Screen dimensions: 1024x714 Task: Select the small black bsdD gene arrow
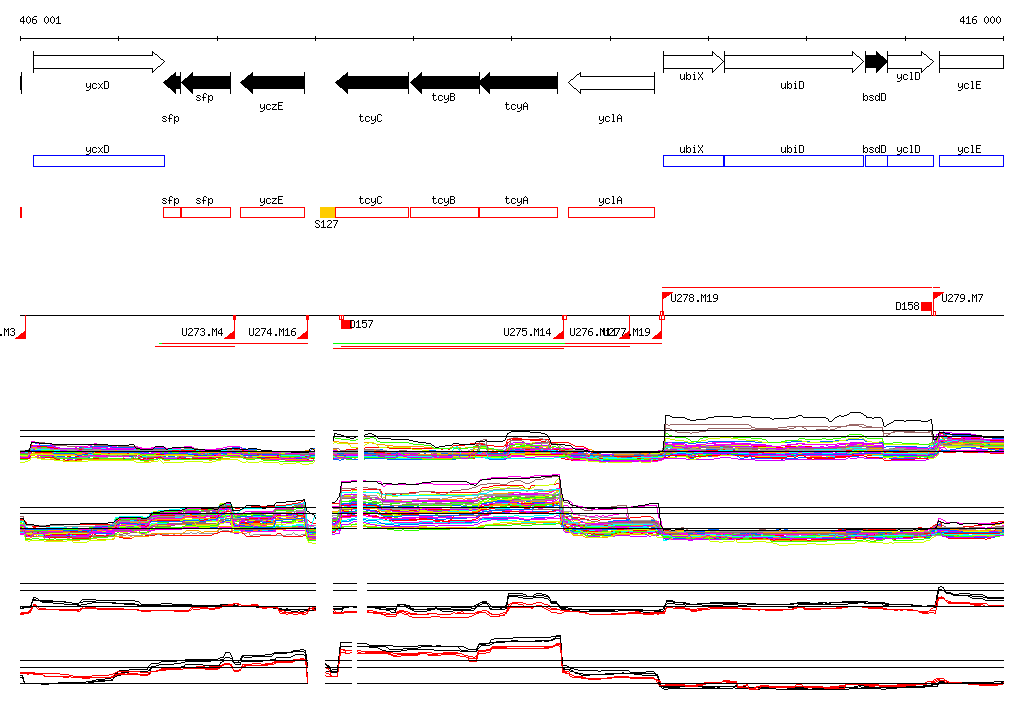[x=876, y=62]
